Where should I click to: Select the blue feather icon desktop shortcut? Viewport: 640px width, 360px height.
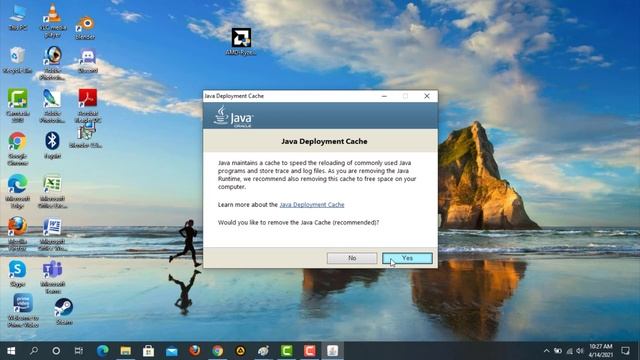[52, 105]
